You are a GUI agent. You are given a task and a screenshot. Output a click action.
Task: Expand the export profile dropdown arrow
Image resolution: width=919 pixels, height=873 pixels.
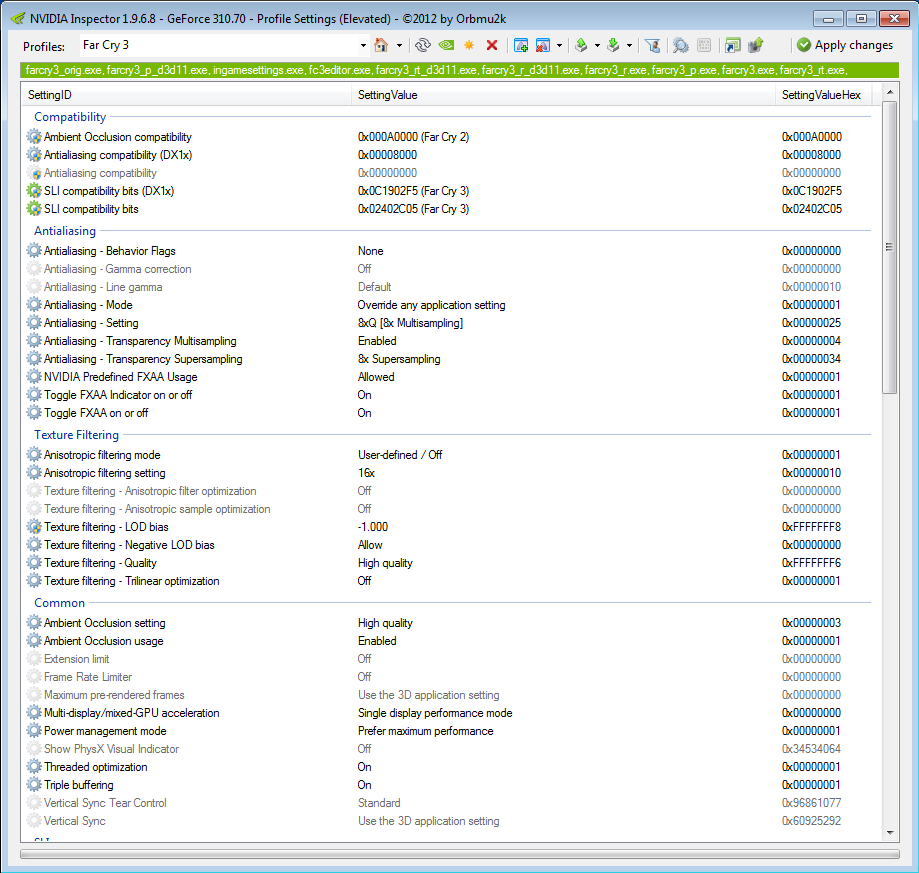click(597, 45)
